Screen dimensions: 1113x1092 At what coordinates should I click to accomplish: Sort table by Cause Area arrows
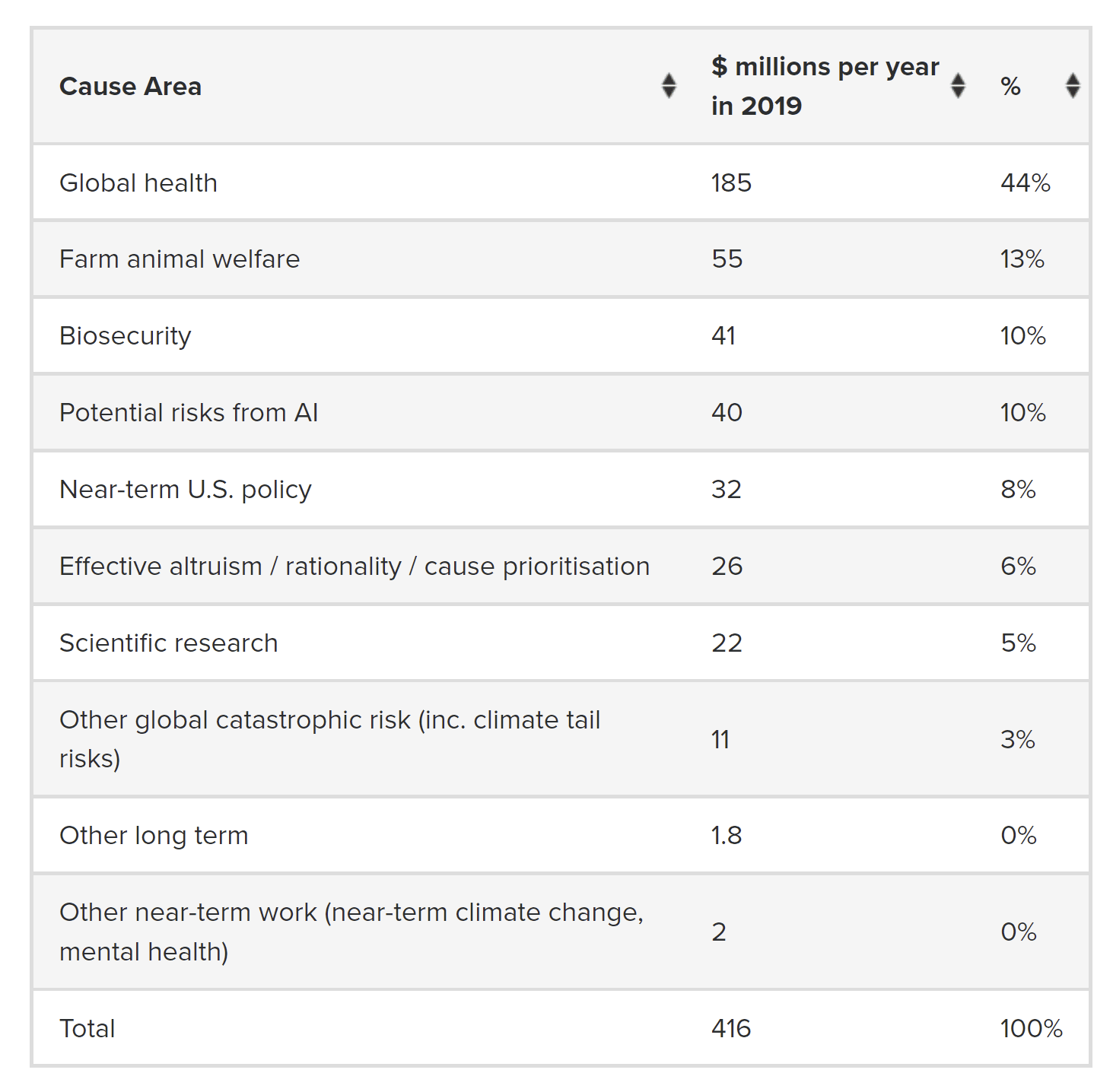click(669, 86)
